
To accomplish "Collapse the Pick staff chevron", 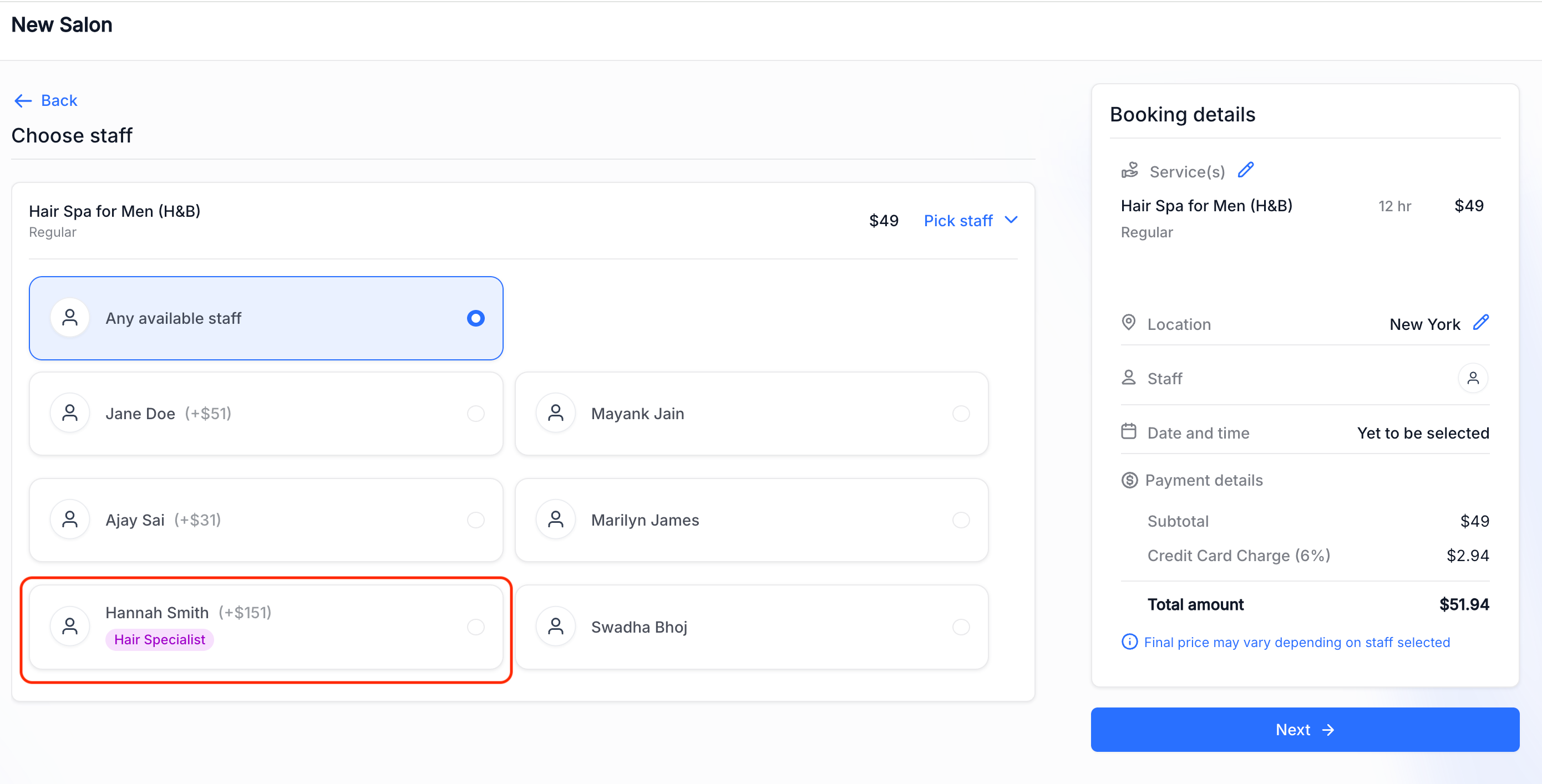I will point(1011,220).
